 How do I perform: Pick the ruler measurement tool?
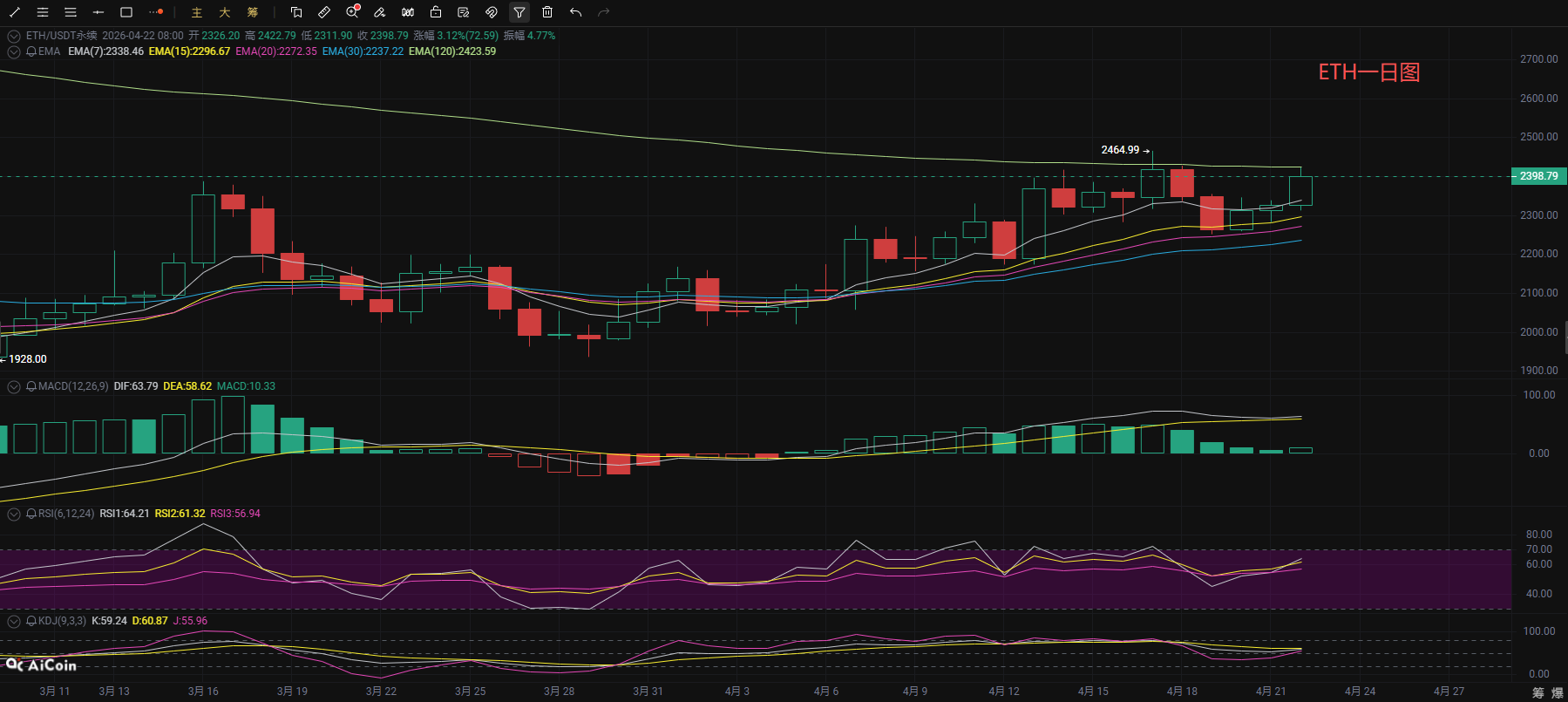click(324, 12)
